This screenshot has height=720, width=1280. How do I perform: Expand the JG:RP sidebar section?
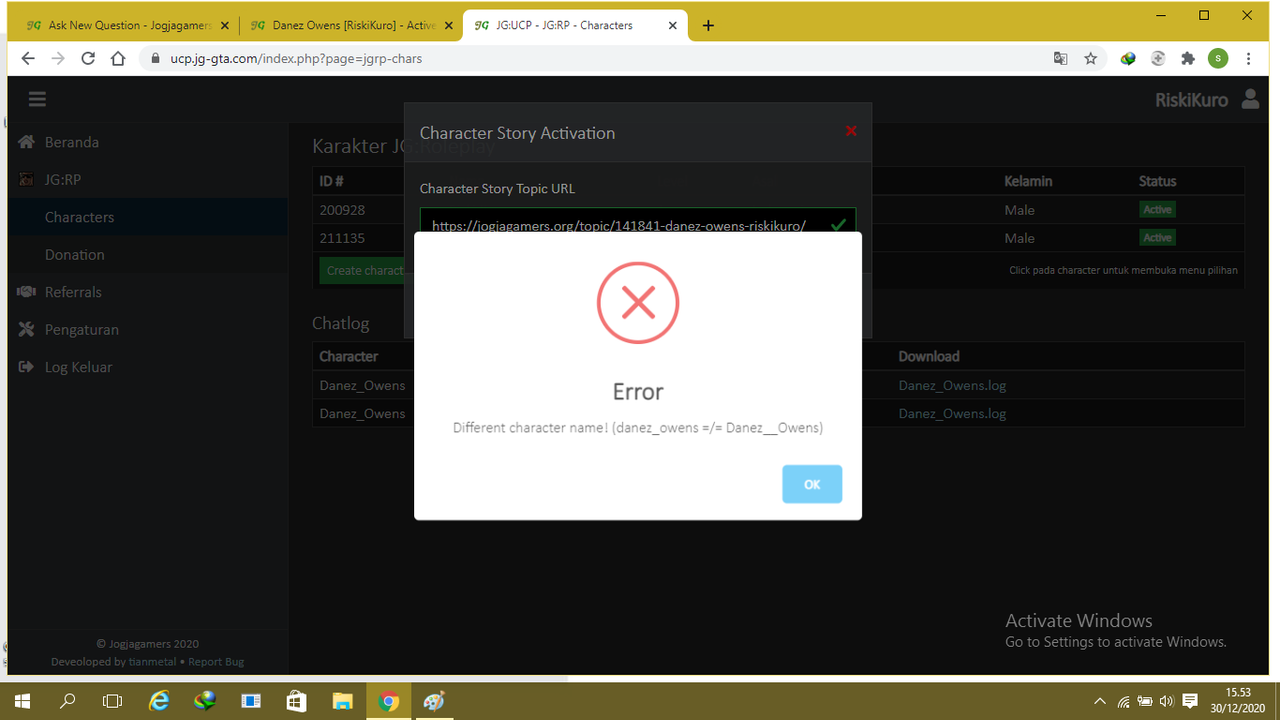63,180
